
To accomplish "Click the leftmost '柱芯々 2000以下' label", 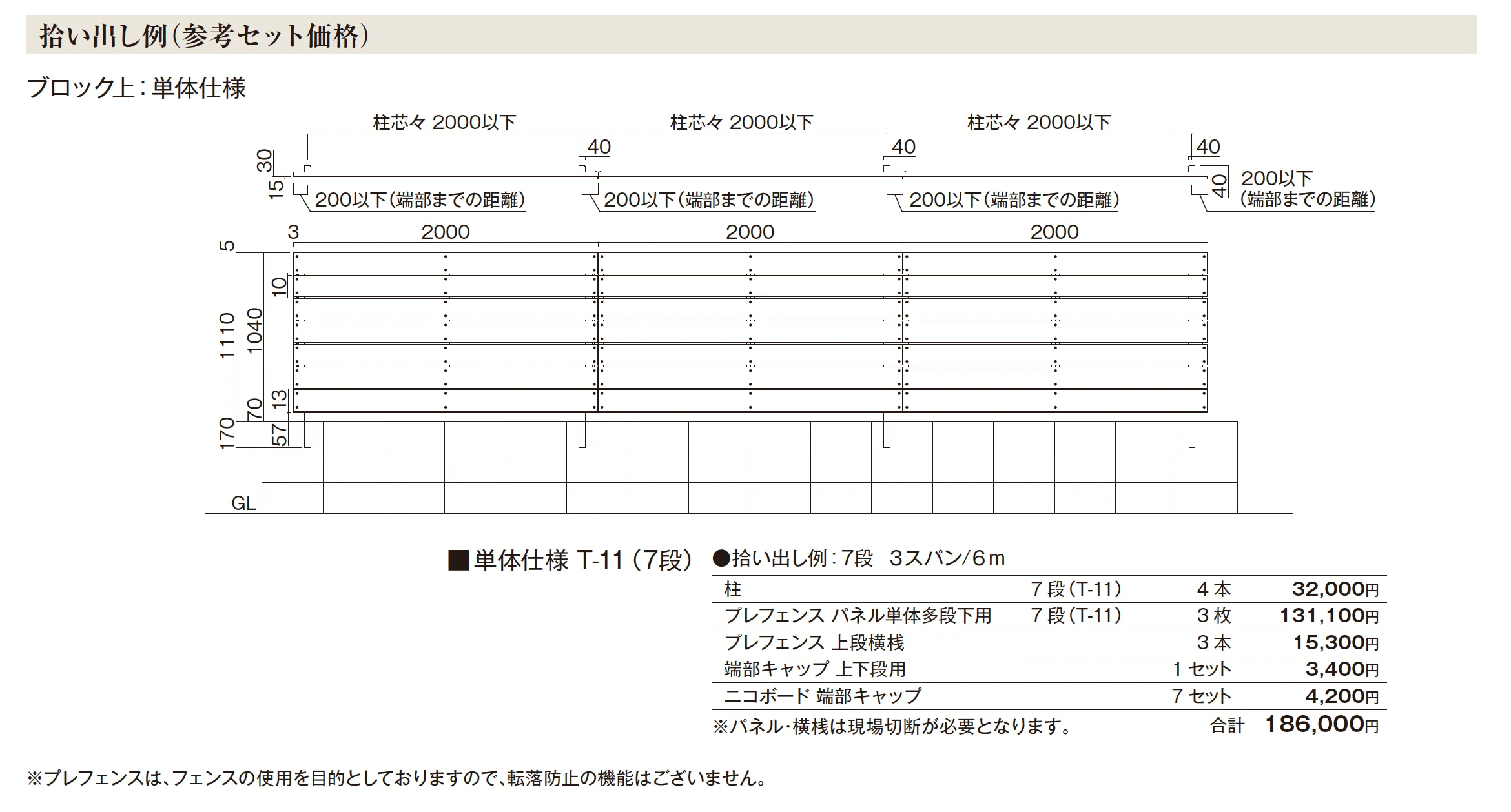I will (x=444, y=122).
